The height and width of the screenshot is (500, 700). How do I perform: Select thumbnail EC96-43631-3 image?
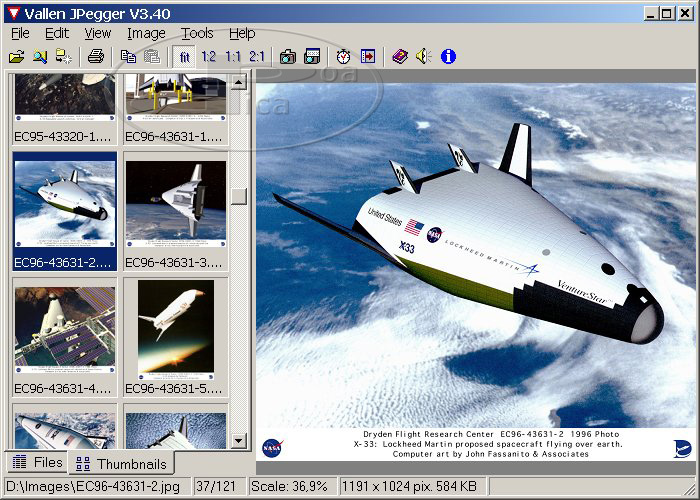point(176,207)
